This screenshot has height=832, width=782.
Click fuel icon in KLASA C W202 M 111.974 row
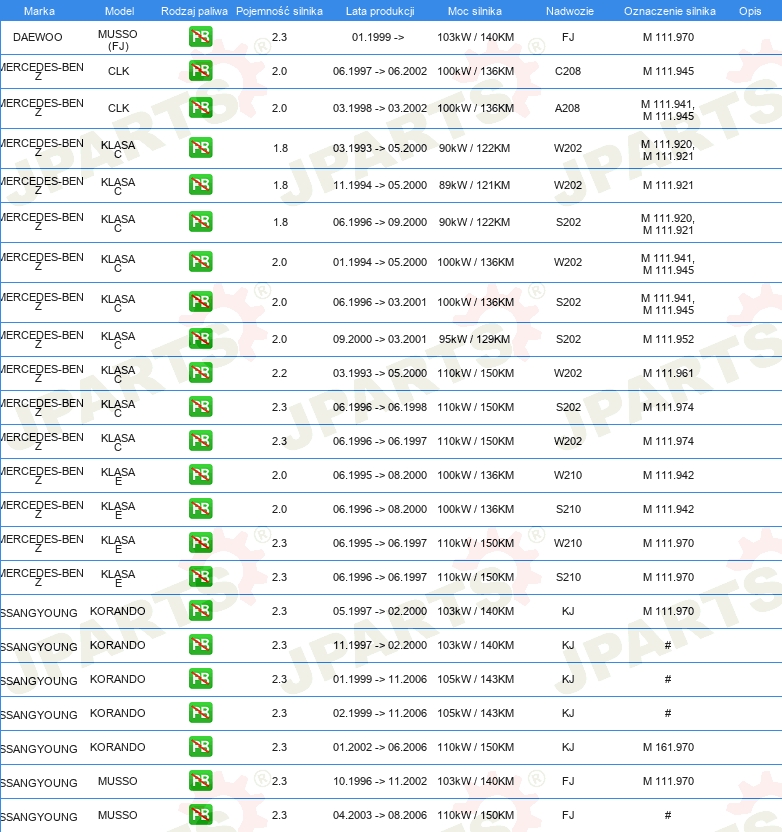point(201,440)
